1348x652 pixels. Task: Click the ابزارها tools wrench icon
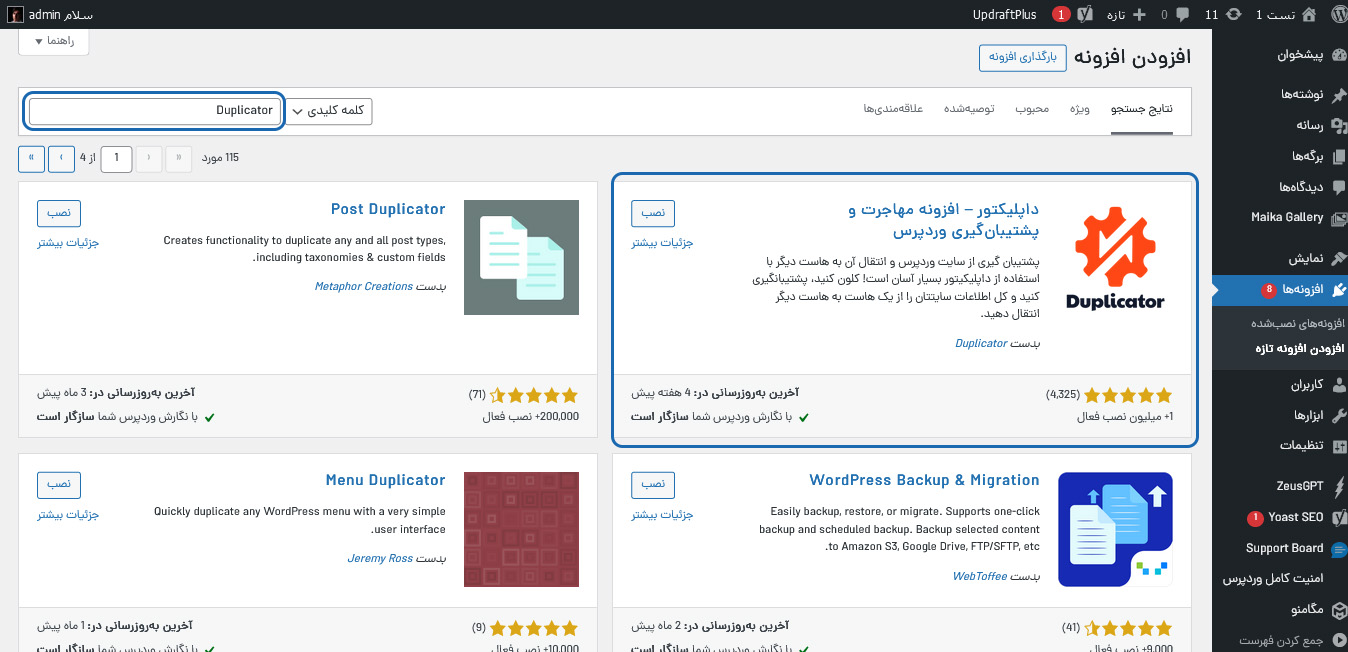pos(1339,415)
